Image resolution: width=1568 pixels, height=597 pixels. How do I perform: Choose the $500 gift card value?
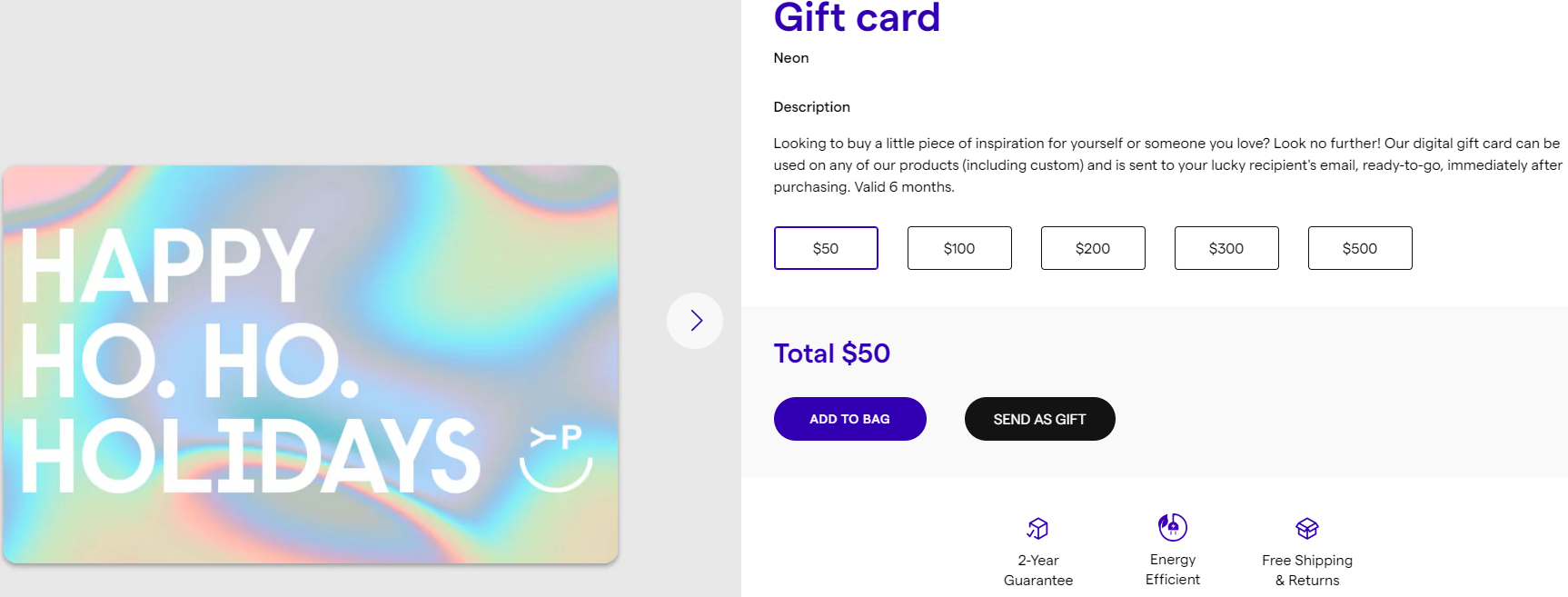tap(1359, 248)
